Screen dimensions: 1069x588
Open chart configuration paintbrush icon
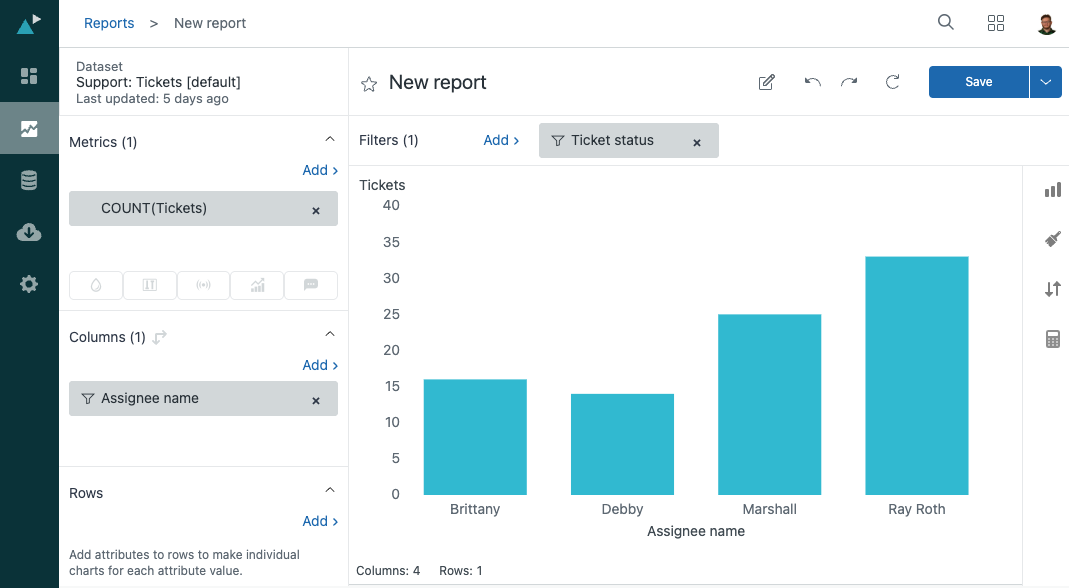[x=1052, y=239]
